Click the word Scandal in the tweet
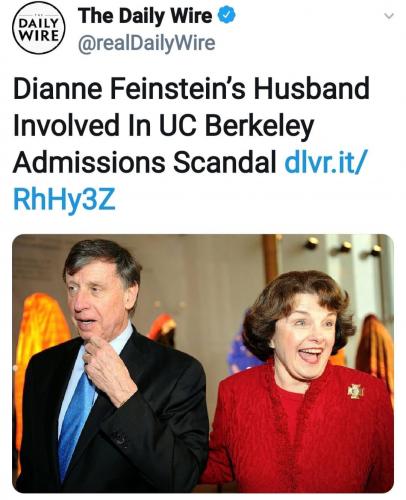The image size is (406, 500). tap(224, 163)
